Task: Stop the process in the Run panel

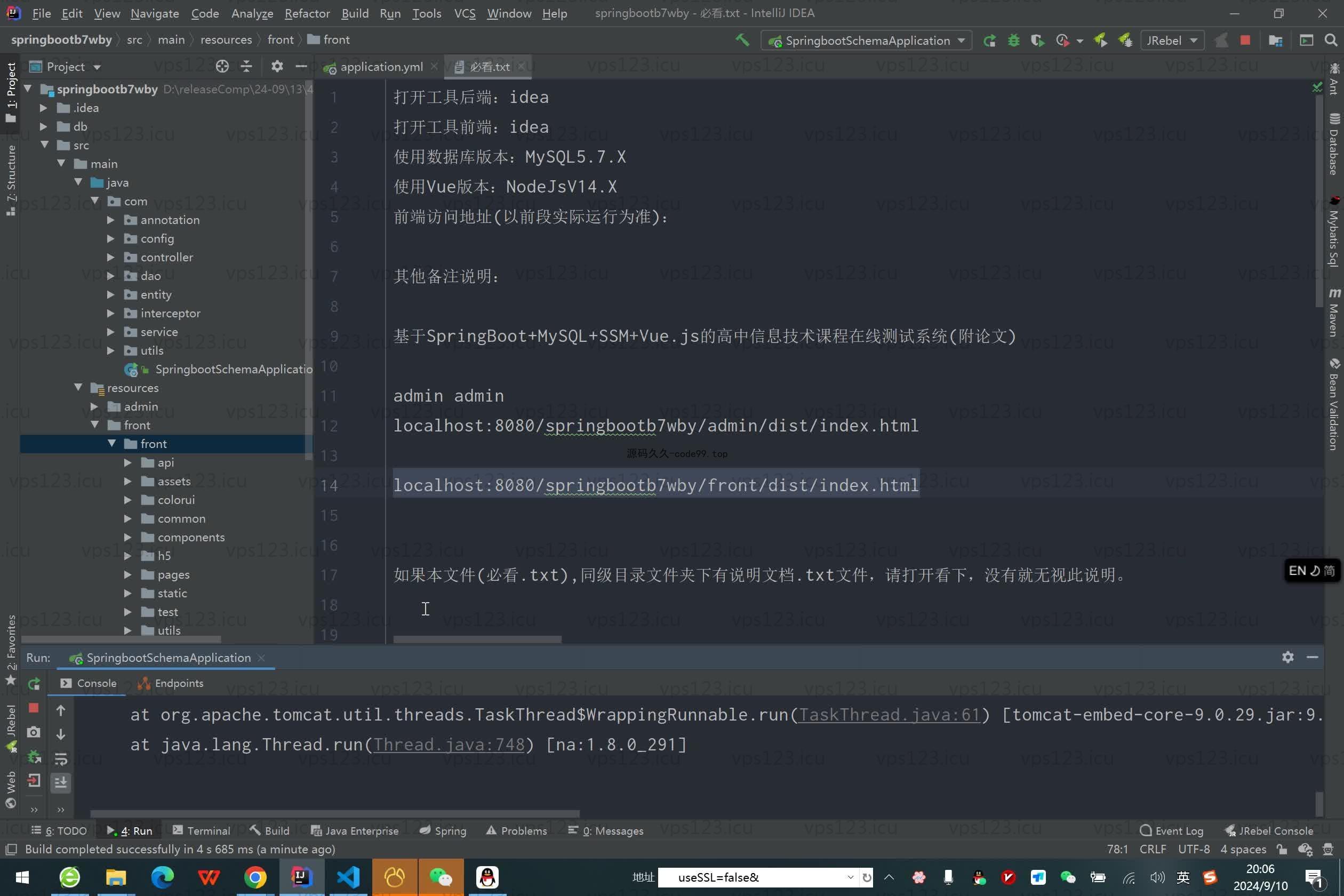Action: click(x=34, y=708)
